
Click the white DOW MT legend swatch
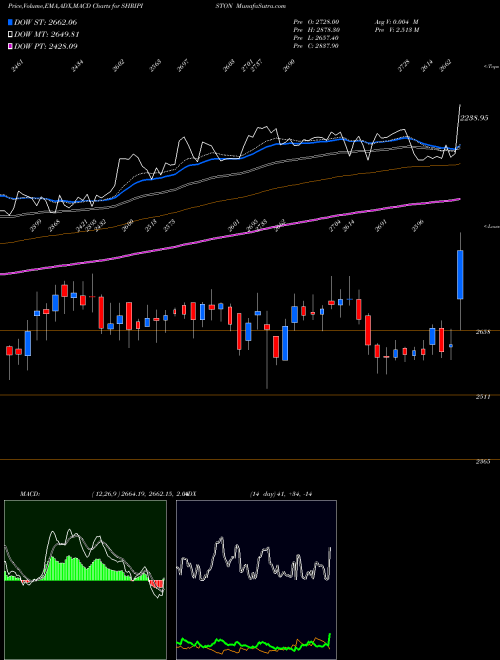(x=10, y=34)
